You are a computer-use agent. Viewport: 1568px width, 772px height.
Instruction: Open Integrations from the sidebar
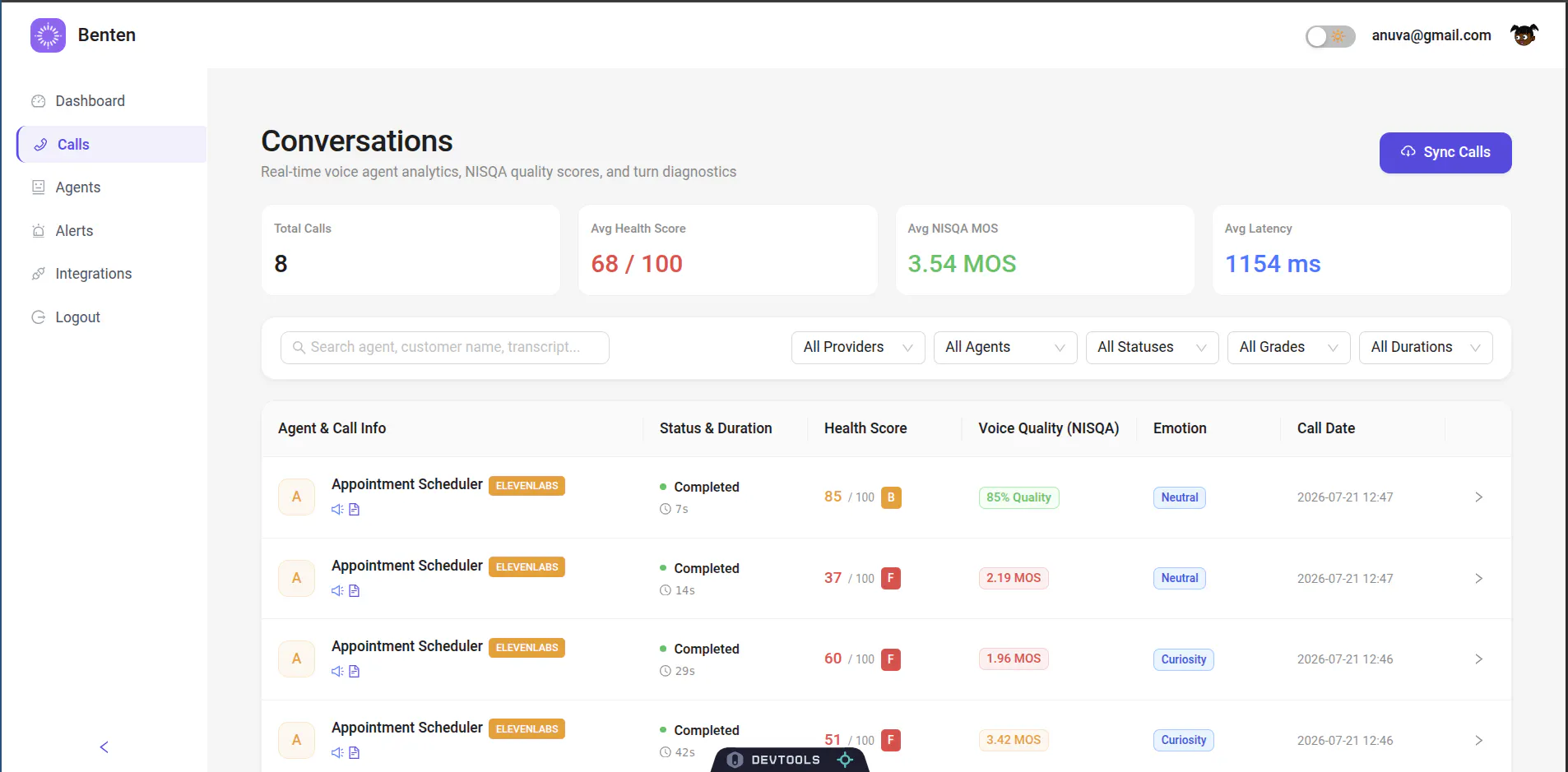93,274
